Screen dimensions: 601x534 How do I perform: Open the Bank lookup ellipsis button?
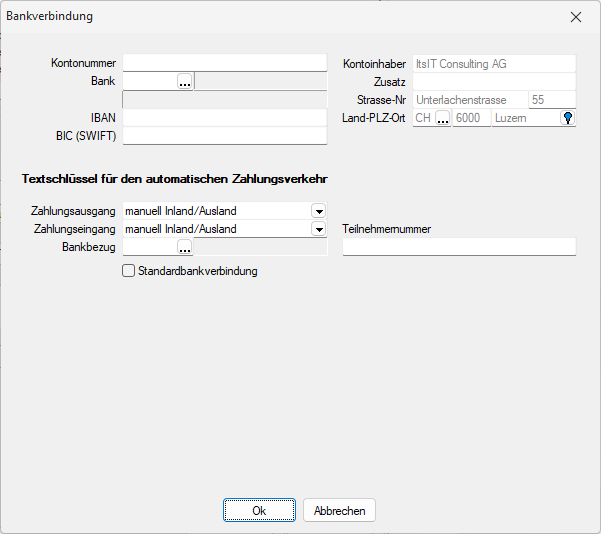pyautogui.click(x=184, y=82)
